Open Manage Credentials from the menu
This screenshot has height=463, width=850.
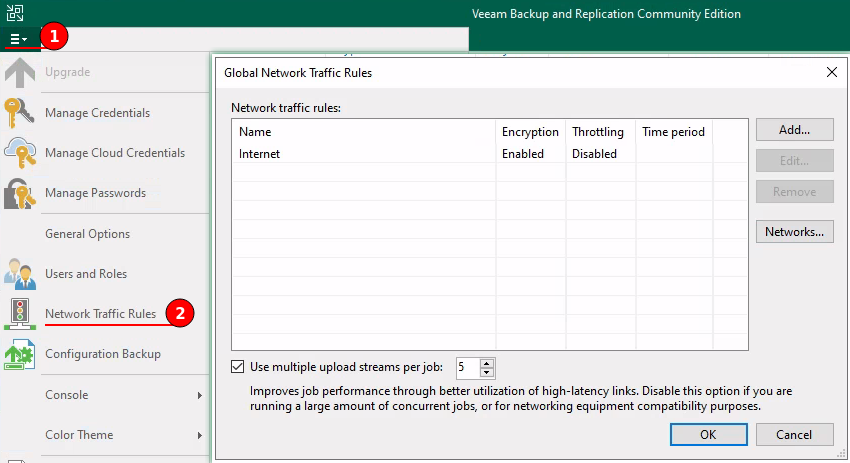[98, 113]
